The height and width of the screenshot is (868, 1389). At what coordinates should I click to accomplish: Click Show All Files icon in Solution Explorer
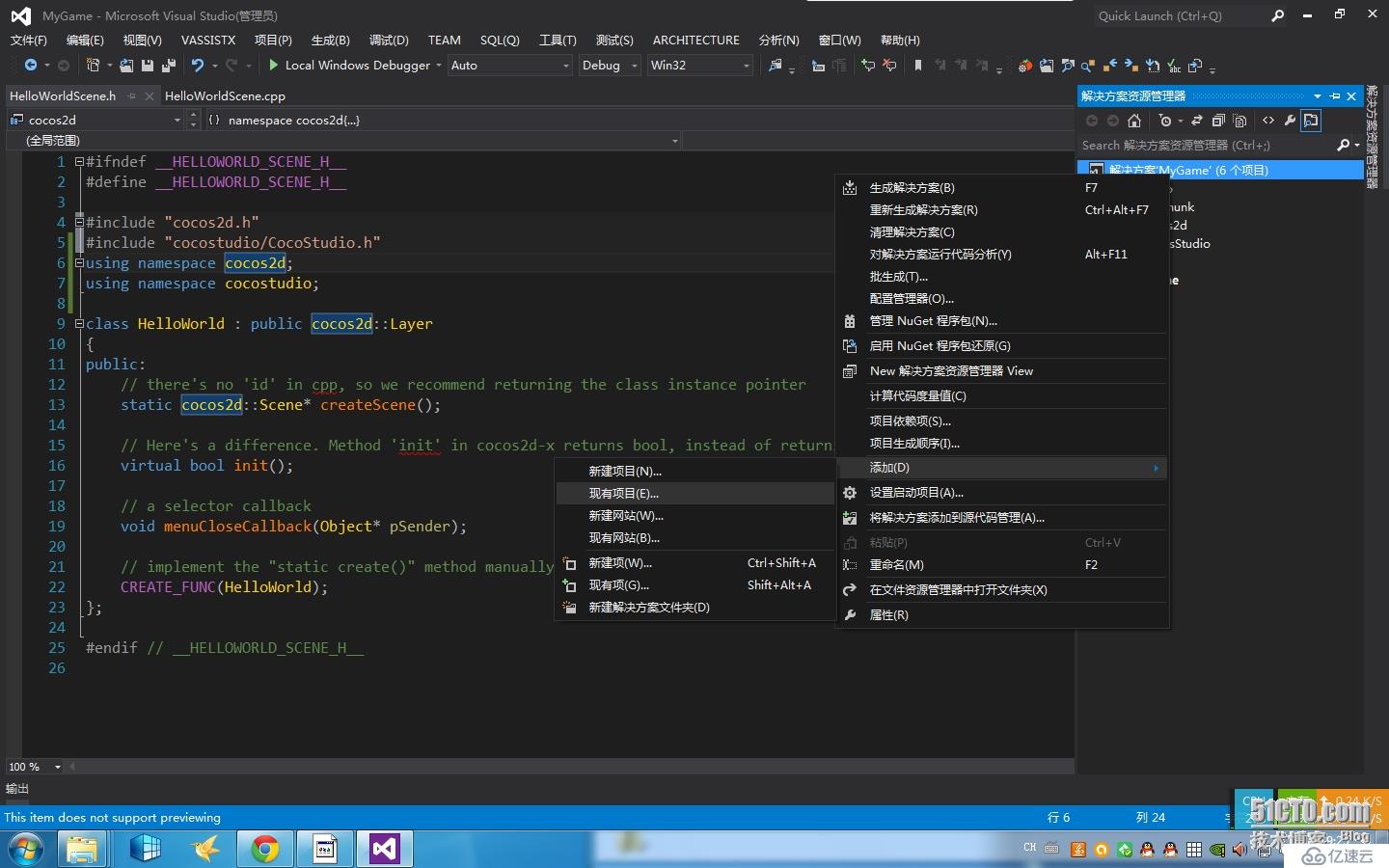[1240, 121]
